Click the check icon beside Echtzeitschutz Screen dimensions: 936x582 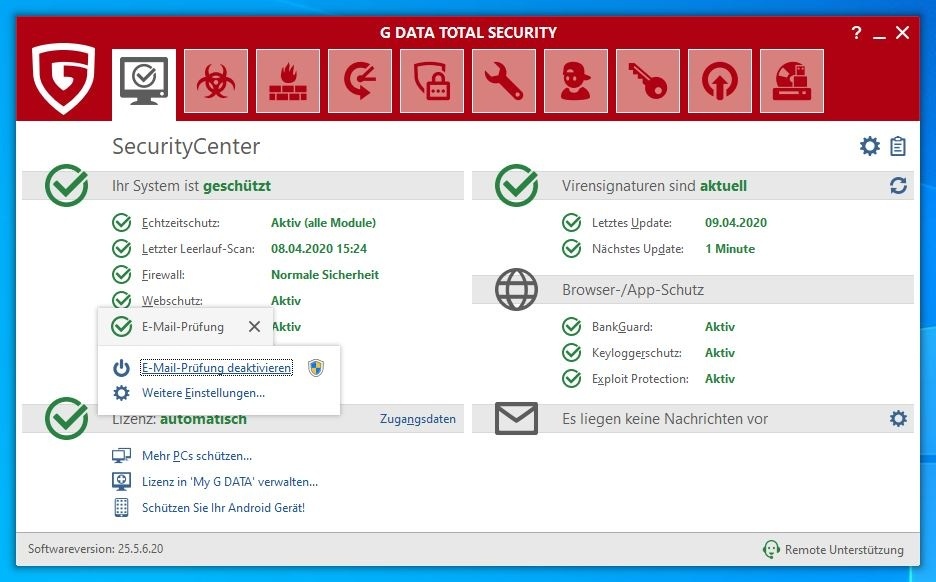pos(121,223)
